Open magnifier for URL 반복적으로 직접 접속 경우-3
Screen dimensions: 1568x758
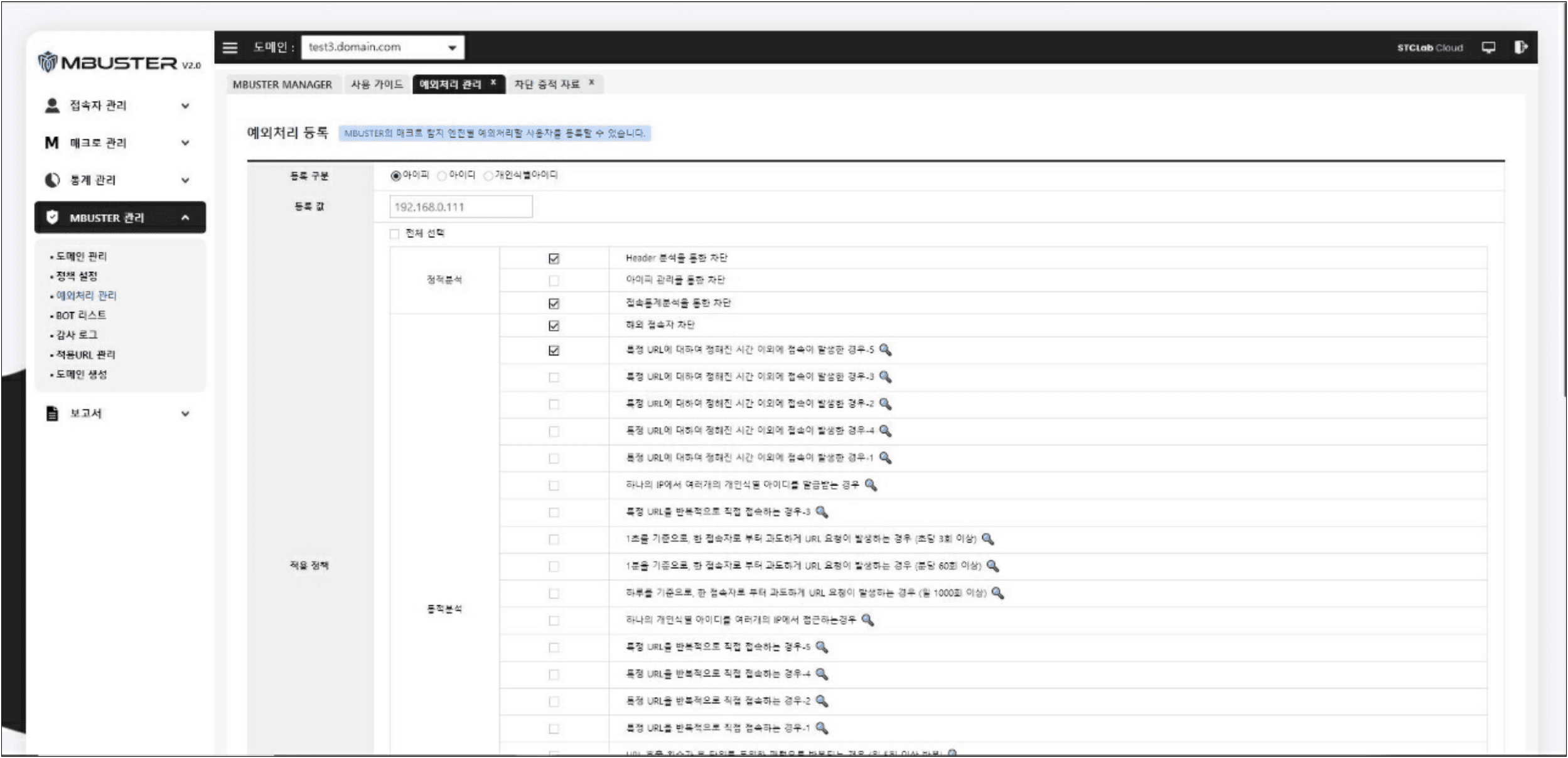click(x=822, y=512)
